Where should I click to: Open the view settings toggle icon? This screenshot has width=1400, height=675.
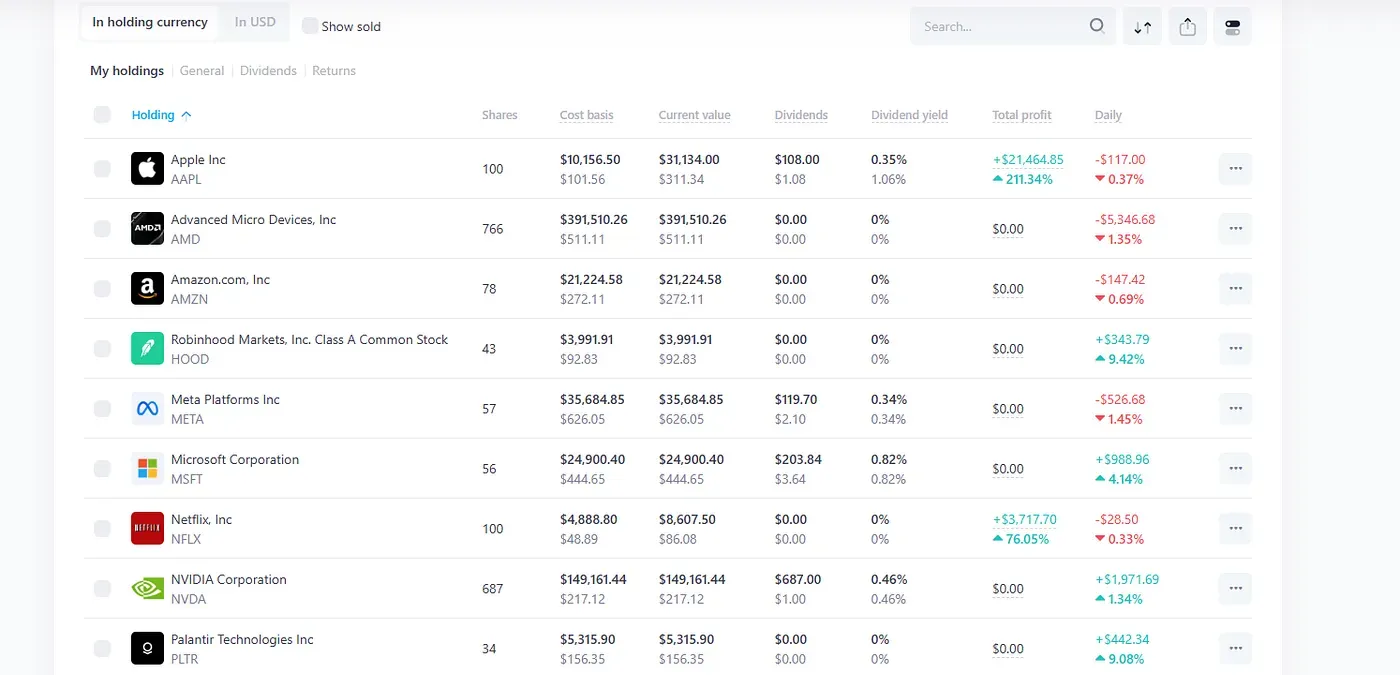coord(1232,27)
